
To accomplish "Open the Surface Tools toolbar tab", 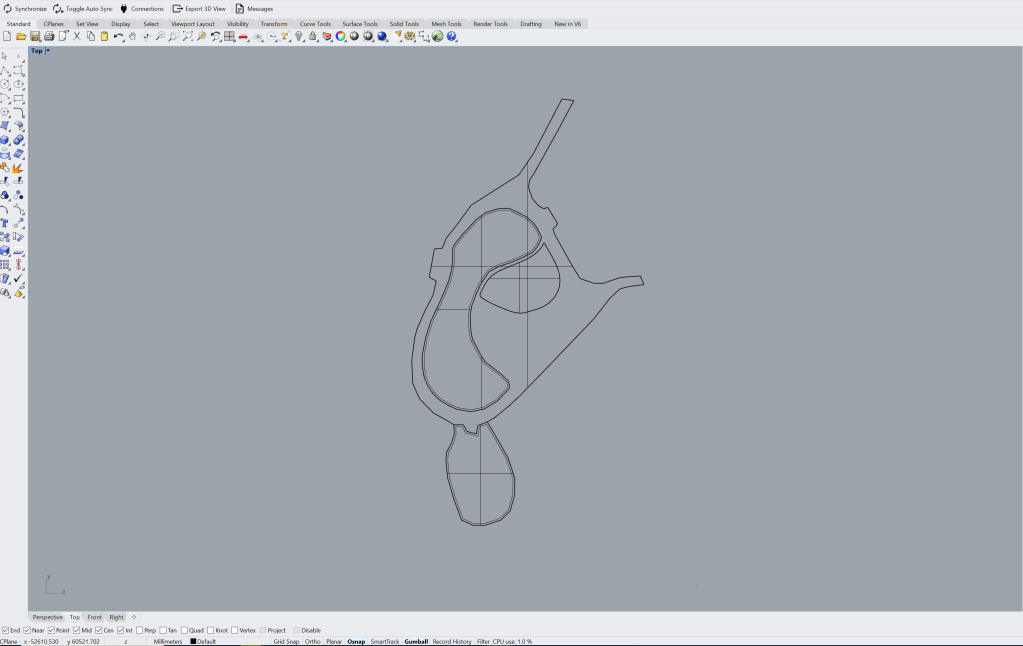I will tap(359, 23).
